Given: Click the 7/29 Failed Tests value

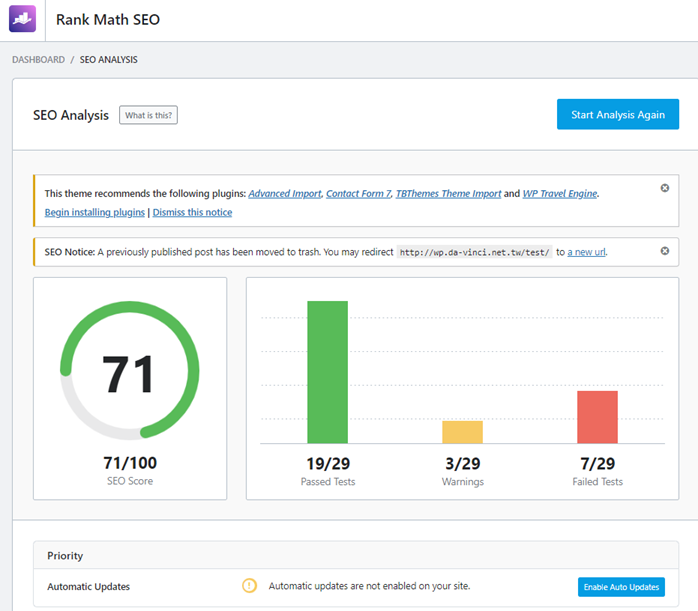Looking at the screenshot, I should (597, 464).
